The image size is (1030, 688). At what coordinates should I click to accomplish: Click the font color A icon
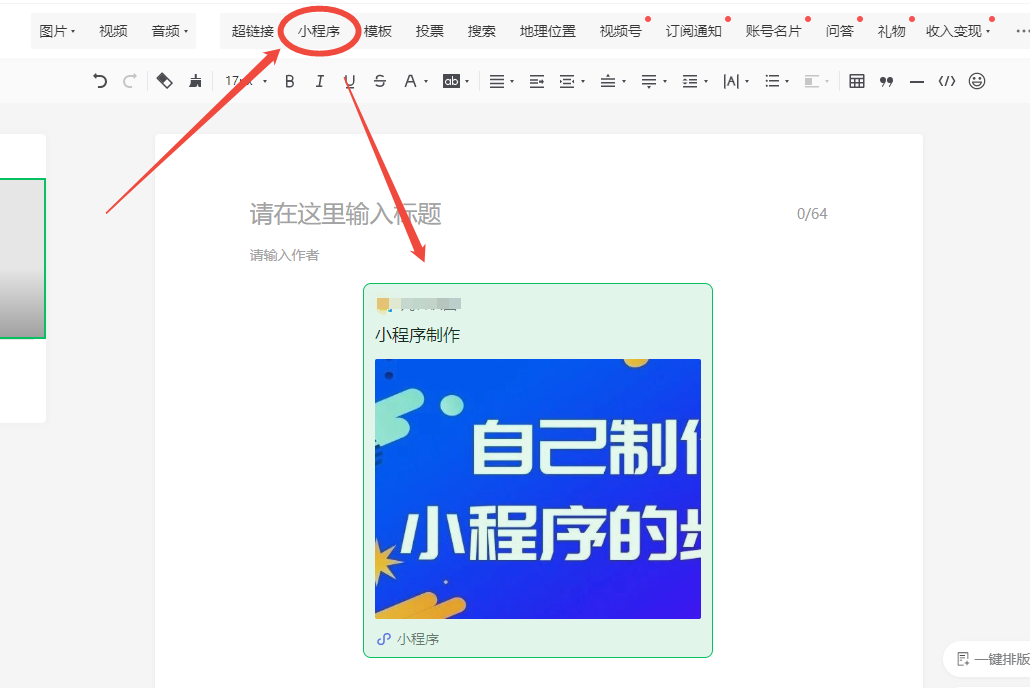[x=410, y=81]
